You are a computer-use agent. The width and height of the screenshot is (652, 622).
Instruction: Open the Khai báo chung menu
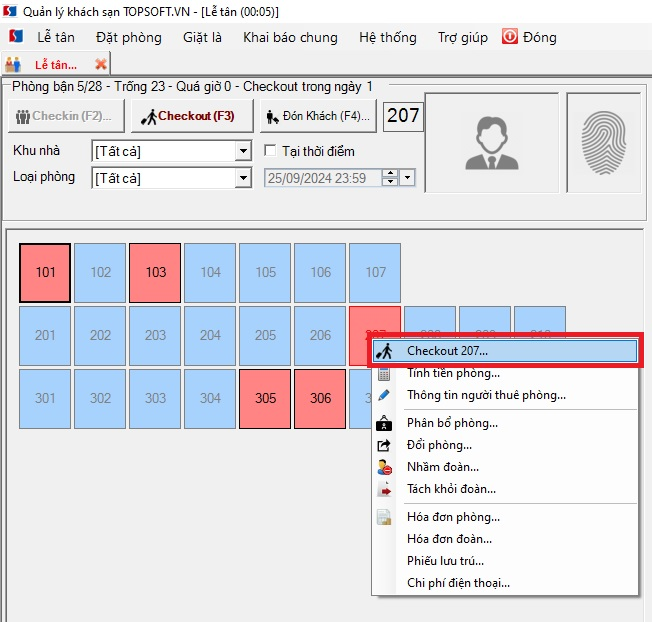pos(290,37)
